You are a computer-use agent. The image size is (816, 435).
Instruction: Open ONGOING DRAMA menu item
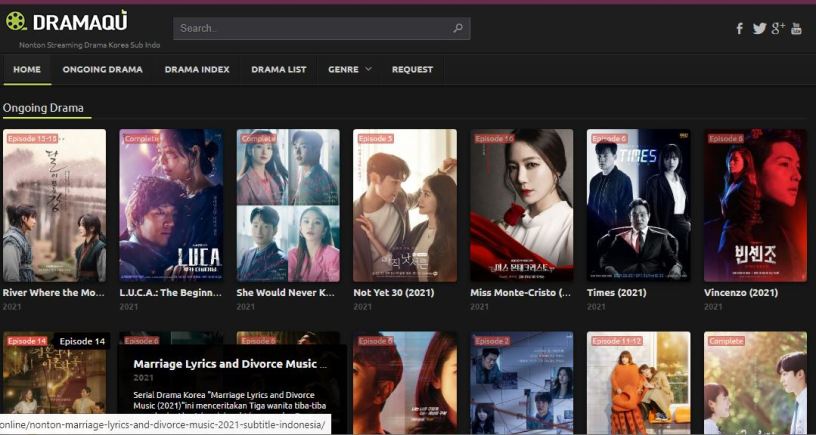(103, 69)
